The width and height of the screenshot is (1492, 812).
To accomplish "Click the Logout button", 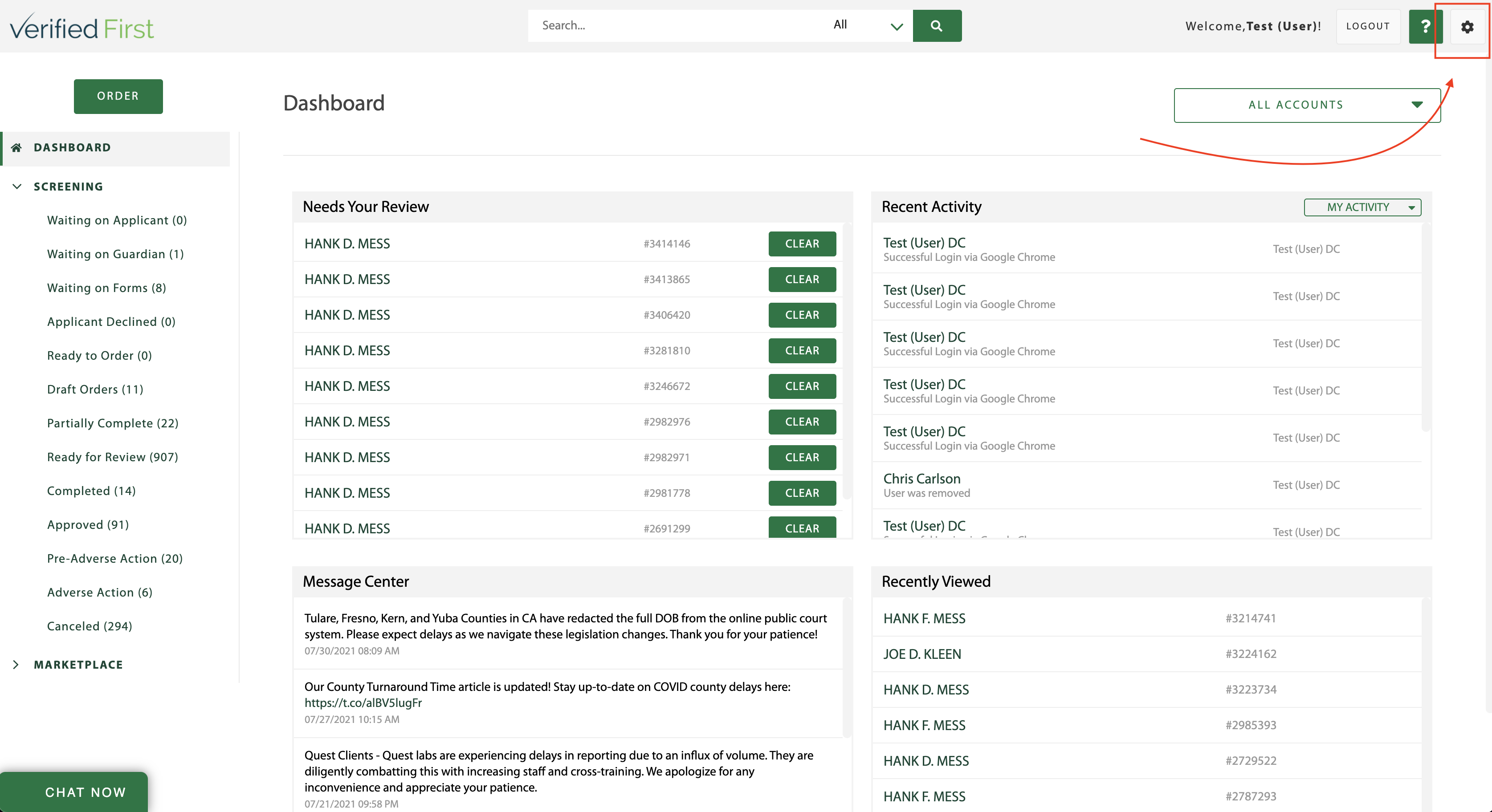I will pos(1368,27).
